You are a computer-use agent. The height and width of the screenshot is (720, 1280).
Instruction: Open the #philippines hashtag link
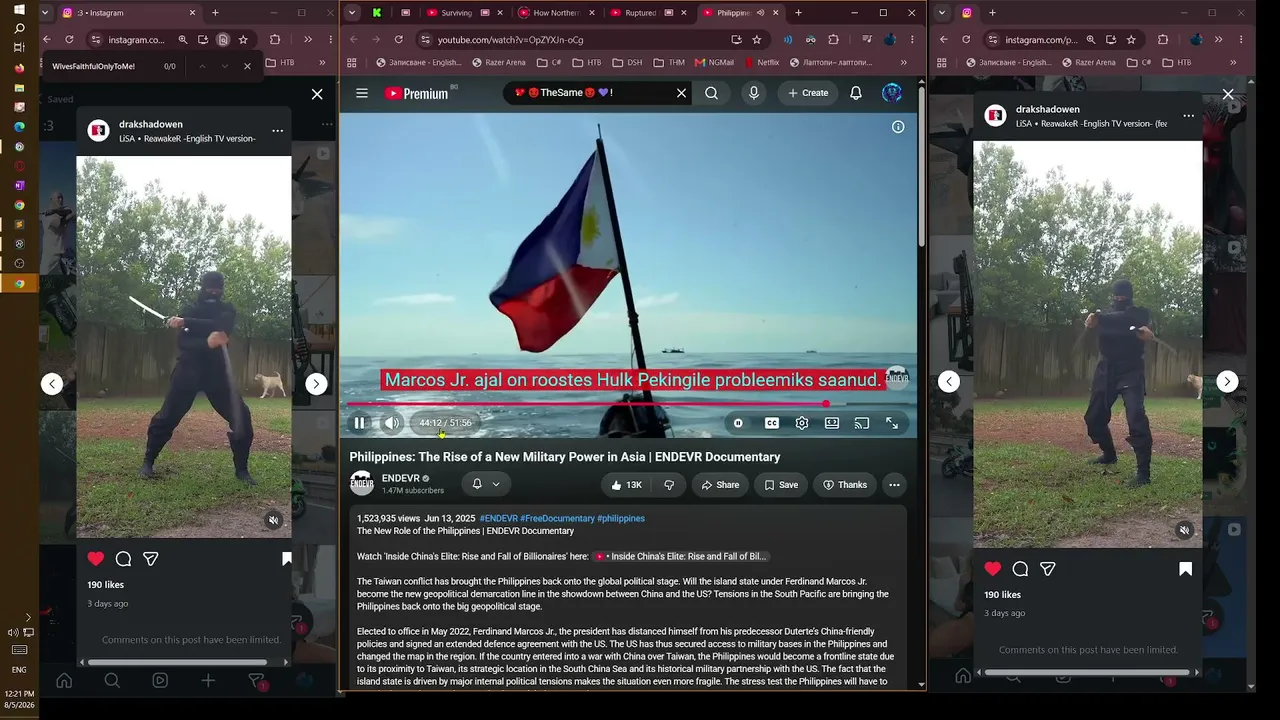point(621,519)
